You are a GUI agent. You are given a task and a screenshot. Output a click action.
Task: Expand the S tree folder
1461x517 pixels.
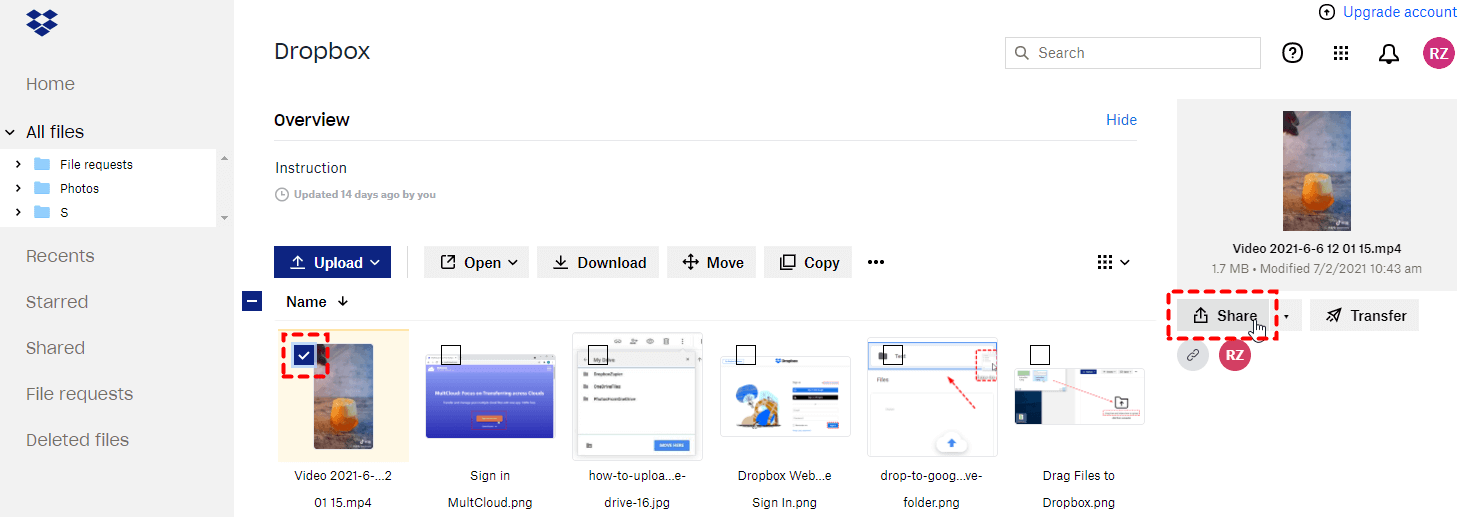[x=18, y=212]
